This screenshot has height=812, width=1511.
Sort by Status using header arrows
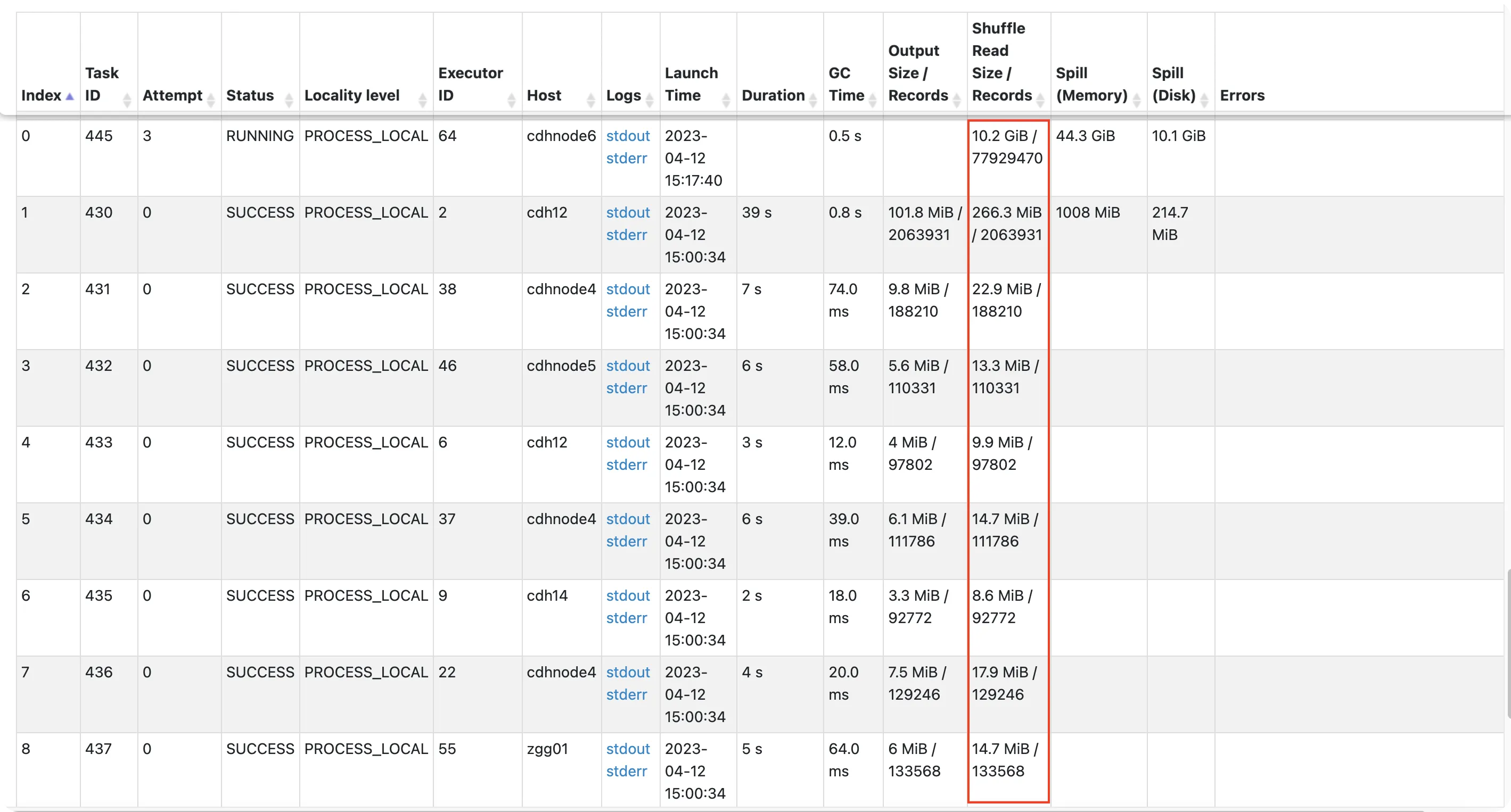click(289, 100)
